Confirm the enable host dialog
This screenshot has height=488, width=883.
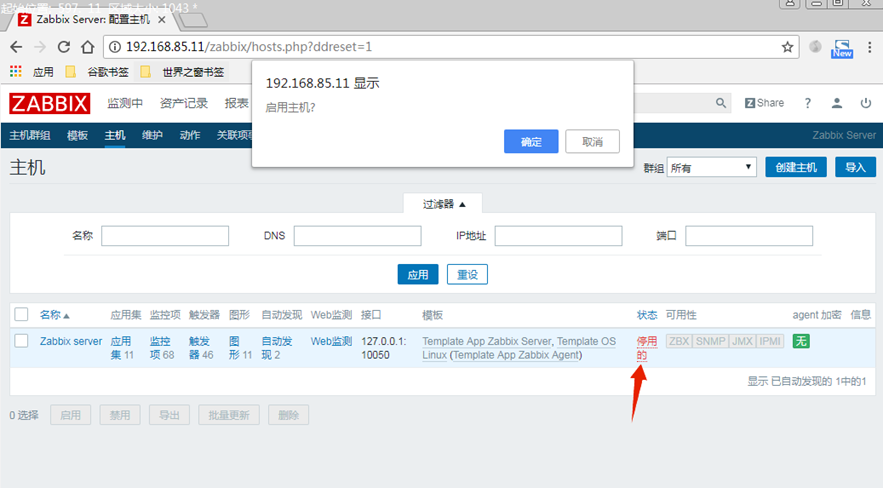point(531,141)
